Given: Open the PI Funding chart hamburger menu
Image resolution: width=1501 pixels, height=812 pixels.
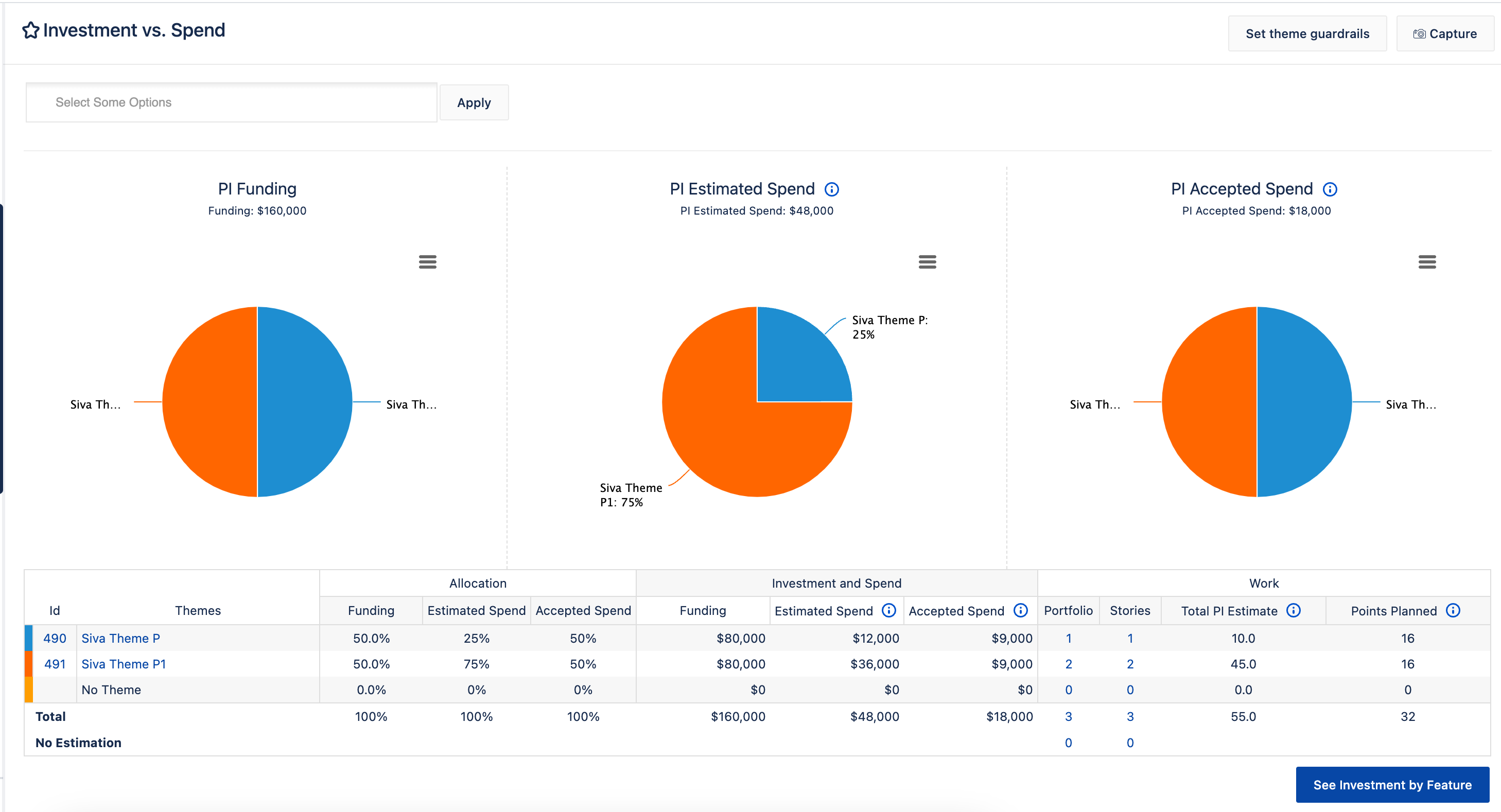Looking at the screenshot, I should [427, 261].
